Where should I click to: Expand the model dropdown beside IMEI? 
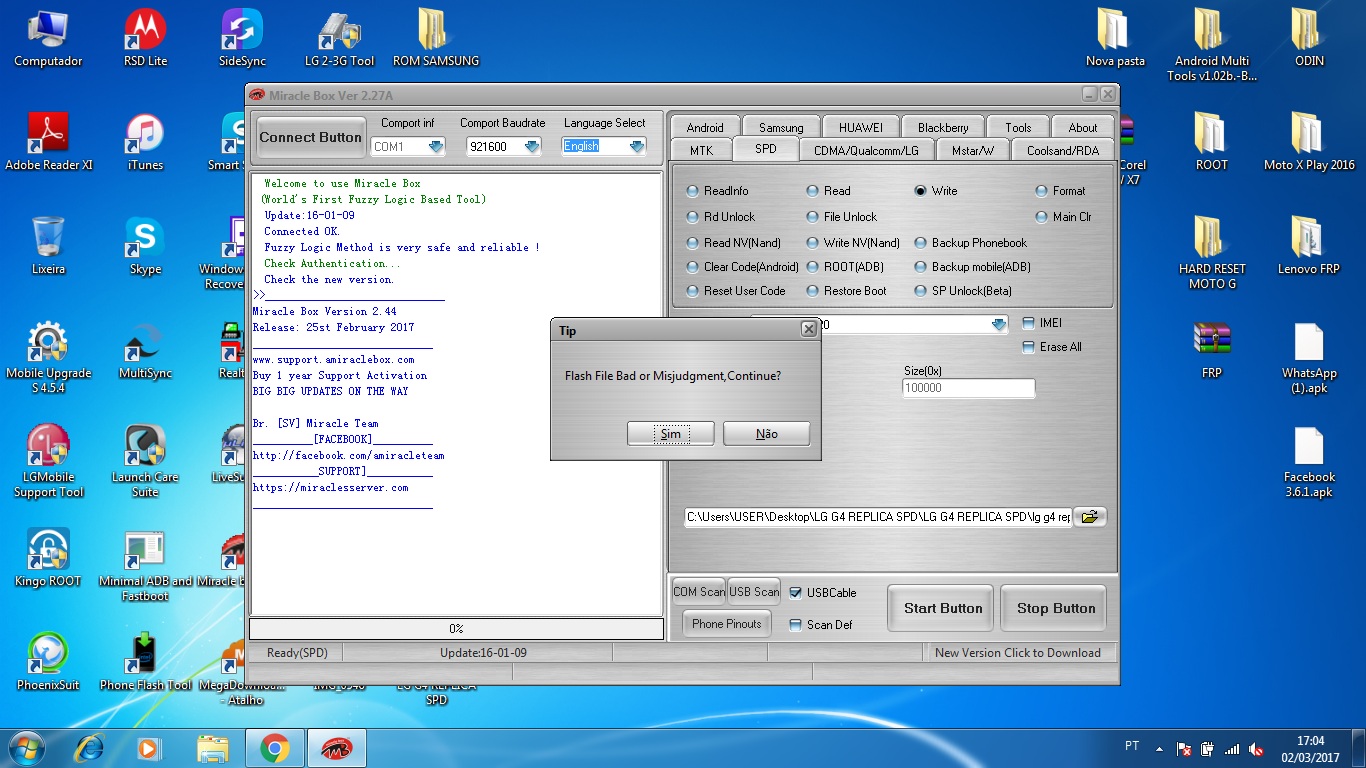pyautogui.click(x=999, y=324)
